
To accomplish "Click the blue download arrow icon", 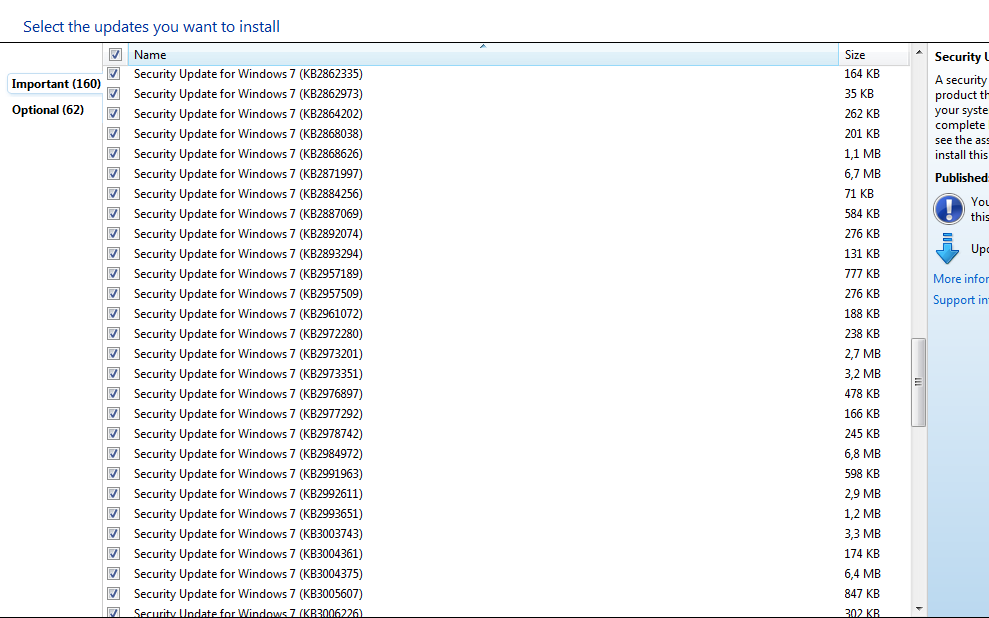I will click(x=947, y=248).
